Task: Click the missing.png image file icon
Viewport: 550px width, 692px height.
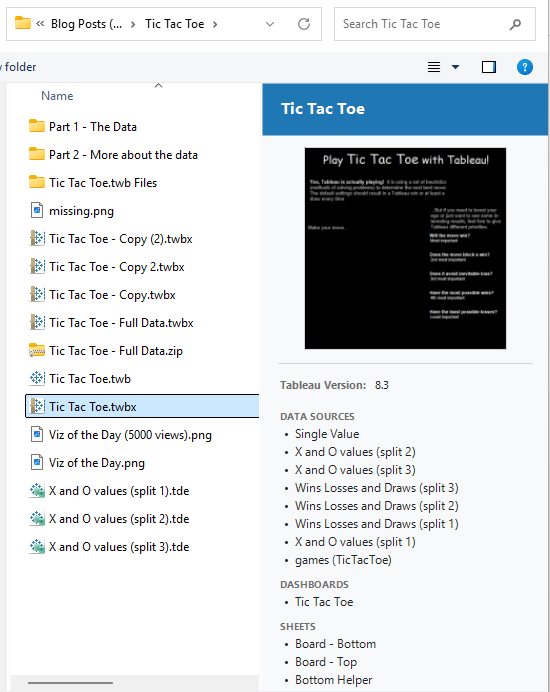Action: coord(37,211)
